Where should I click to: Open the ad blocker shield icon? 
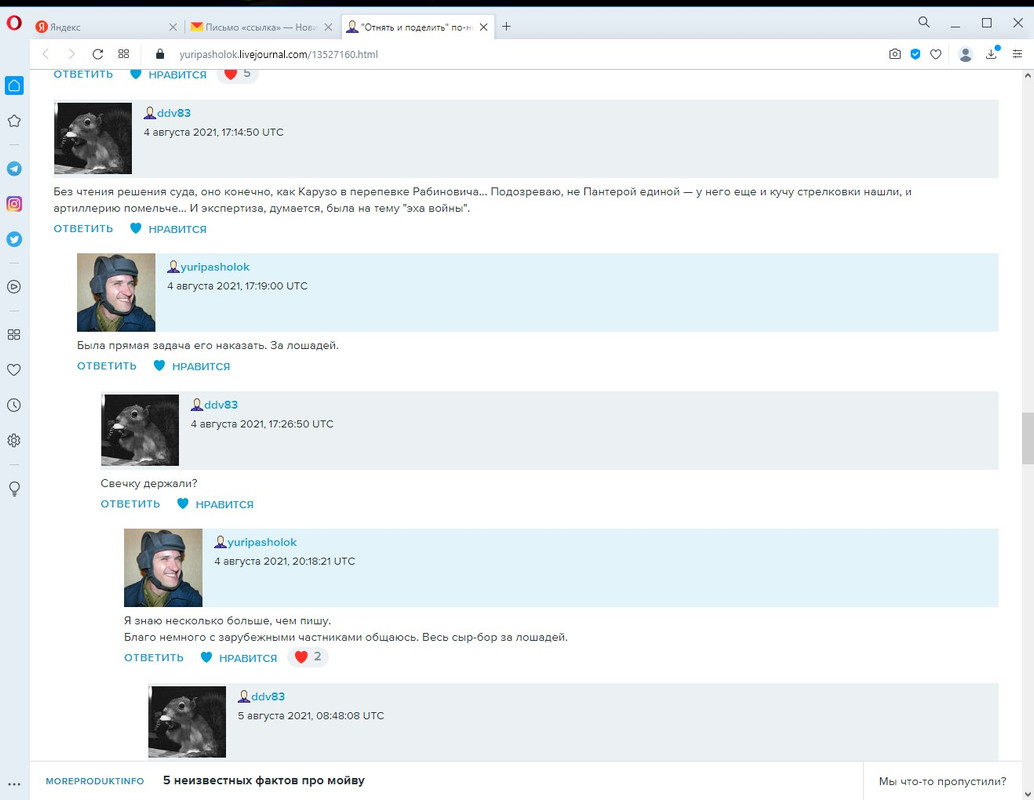tap(915, 54)
